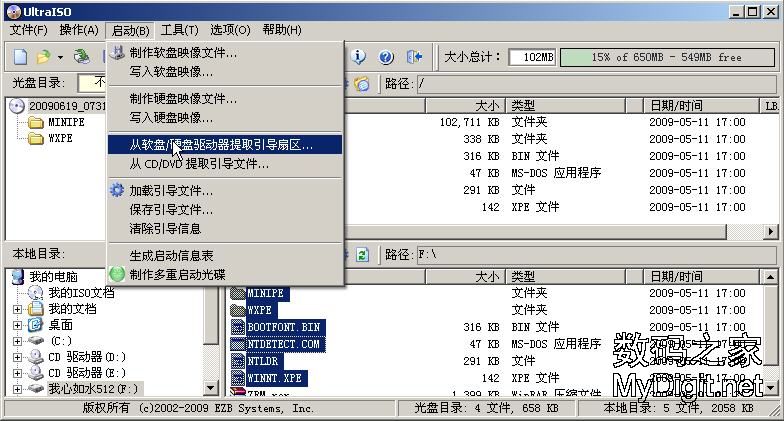Open the dropdown arrow beside Open icon

60,58
